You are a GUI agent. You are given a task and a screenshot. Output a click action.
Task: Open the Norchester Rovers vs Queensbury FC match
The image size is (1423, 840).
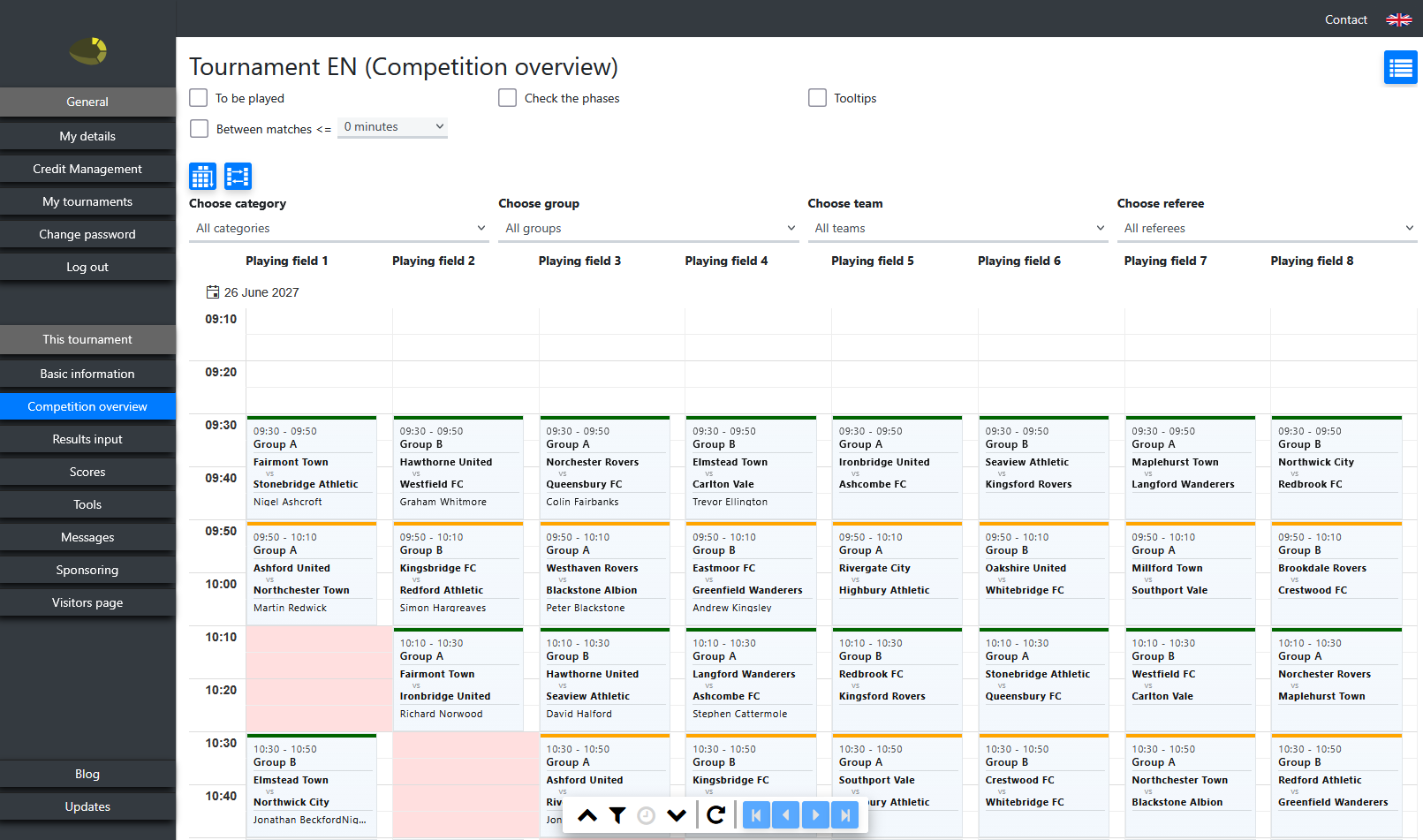tap(605, 467)
